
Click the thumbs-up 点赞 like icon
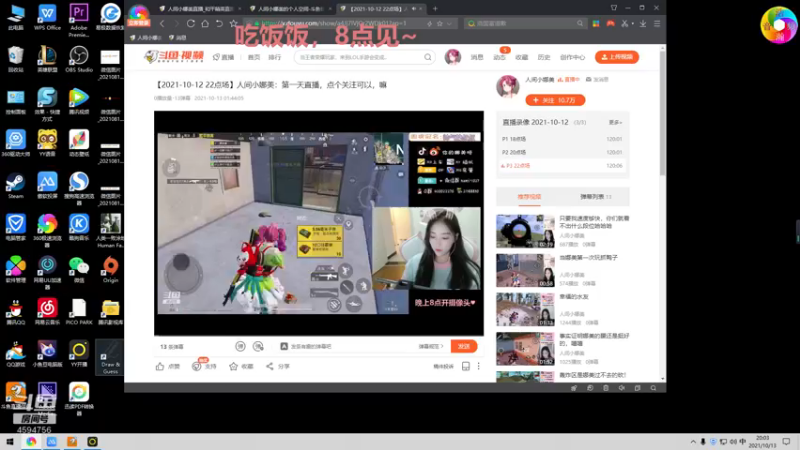click(x=160, y=366)
